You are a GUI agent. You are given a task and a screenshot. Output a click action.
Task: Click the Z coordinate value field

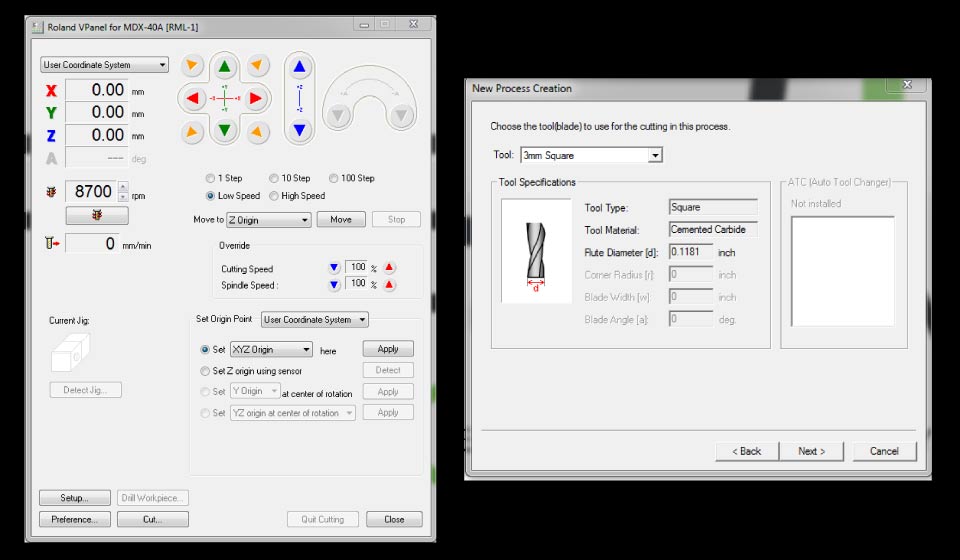pos(97,135)
